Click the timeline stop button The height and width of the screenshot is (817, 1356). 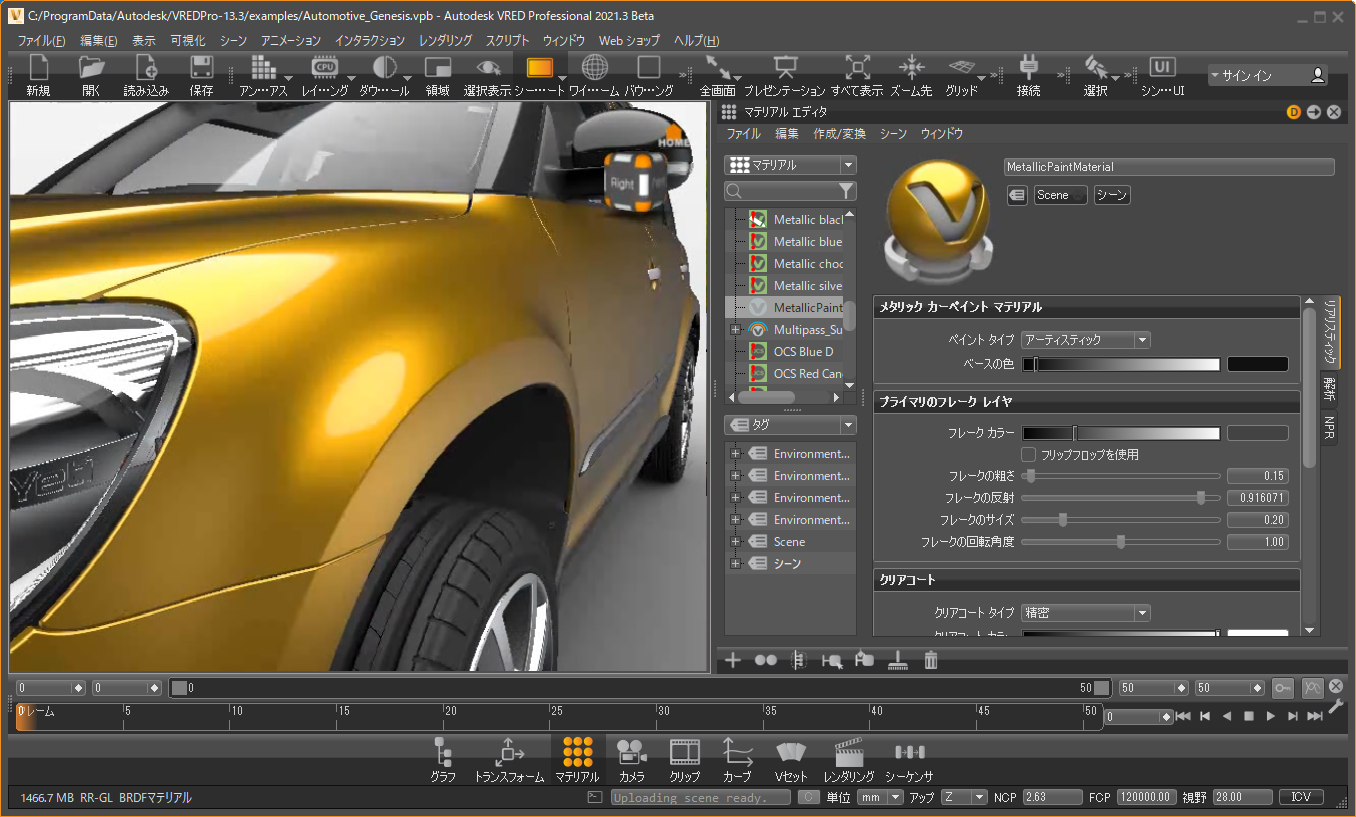pyautogui.click(x=1249, y=716)
